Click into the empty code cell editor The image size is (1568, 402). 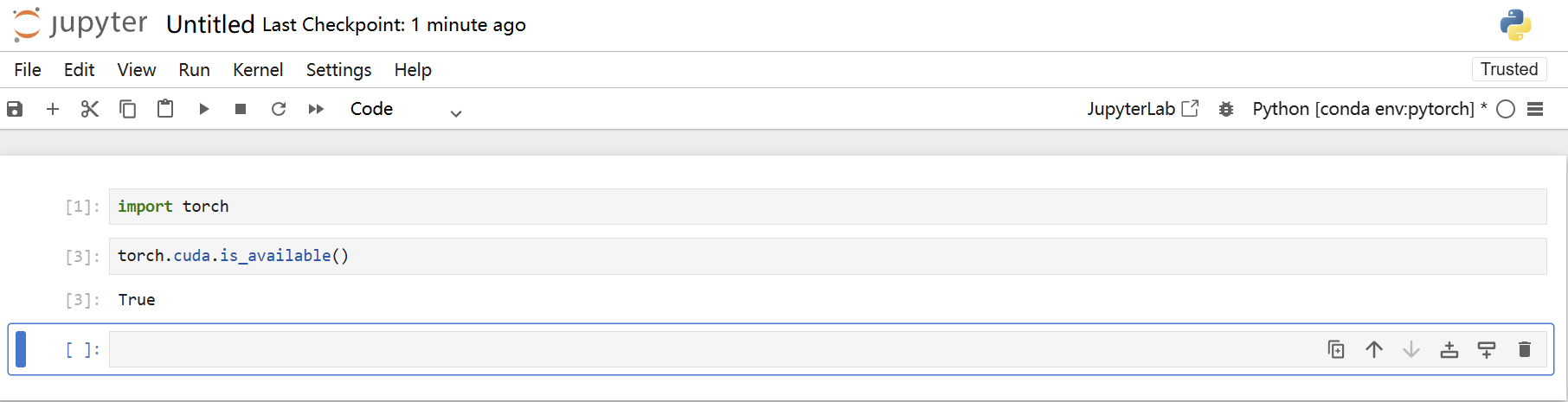[692, 349]
